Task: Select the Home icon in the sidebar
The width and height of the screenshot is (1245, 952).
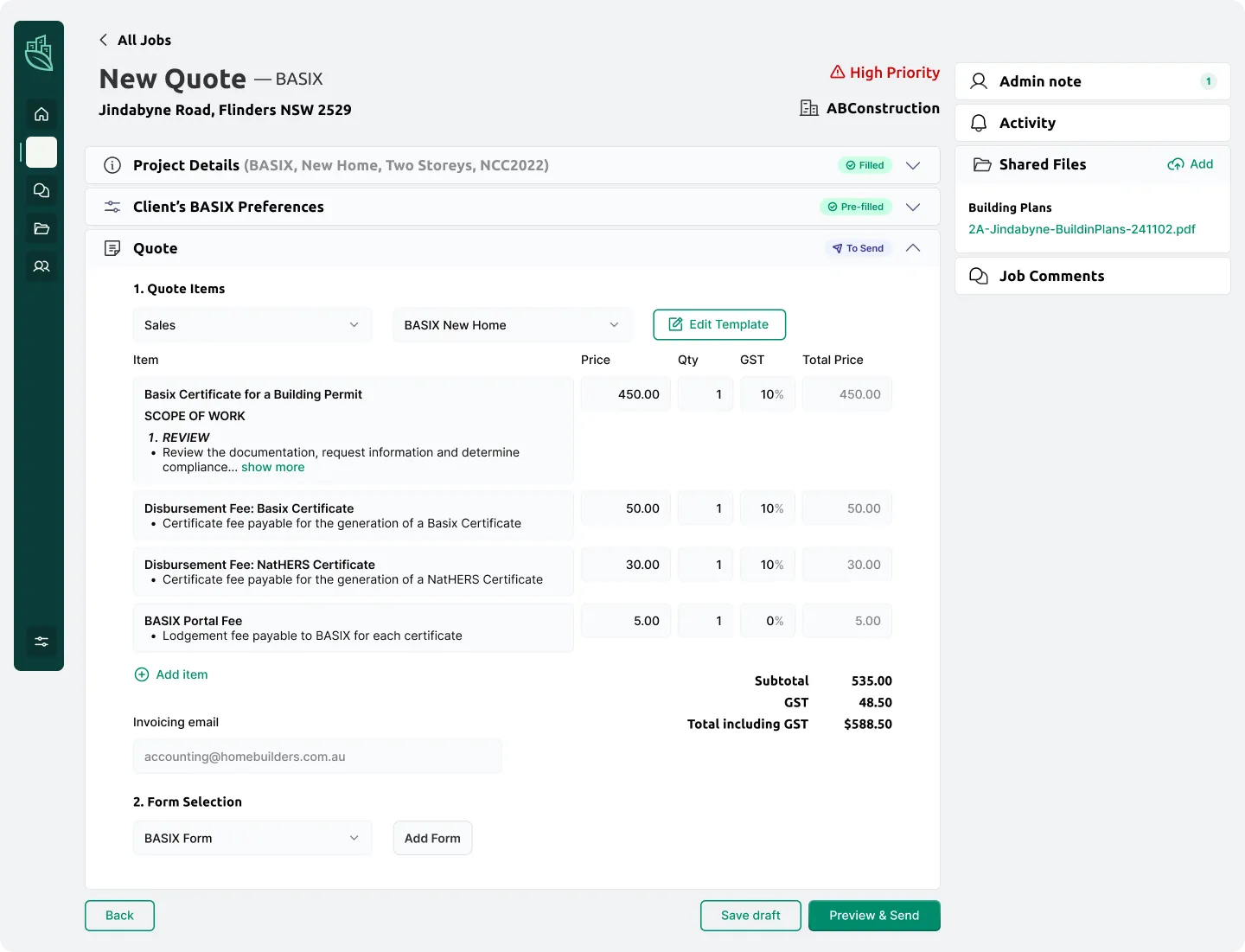Action: [41, 114]
